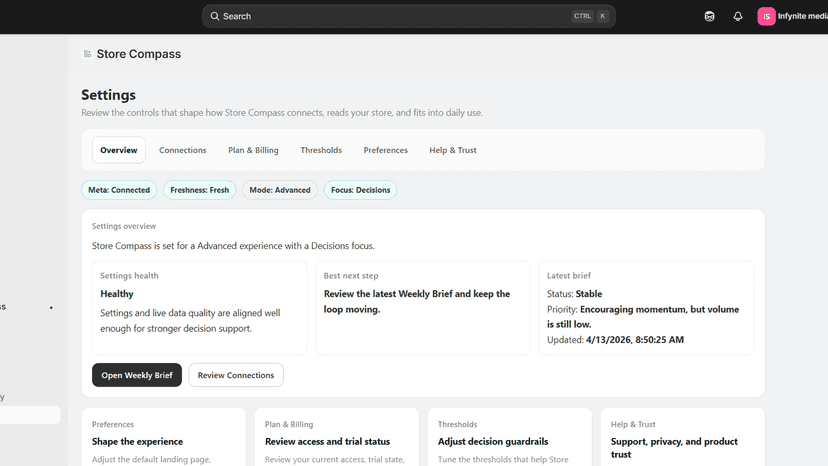The height and width of the screenshot is (466, 828).
Task: Click the Settings heading
Action: 108,95
